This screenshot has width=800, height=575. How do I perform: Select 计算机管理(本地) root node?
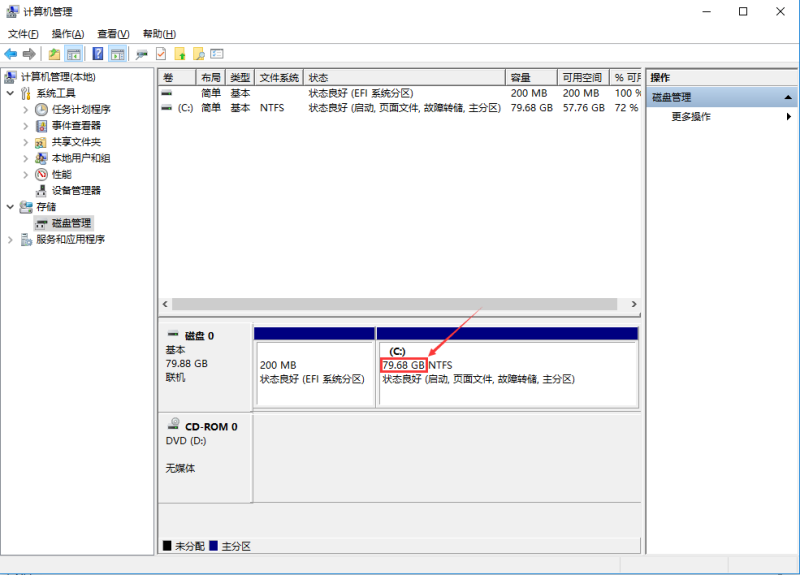pyautogui.click(x=58, y=77)
